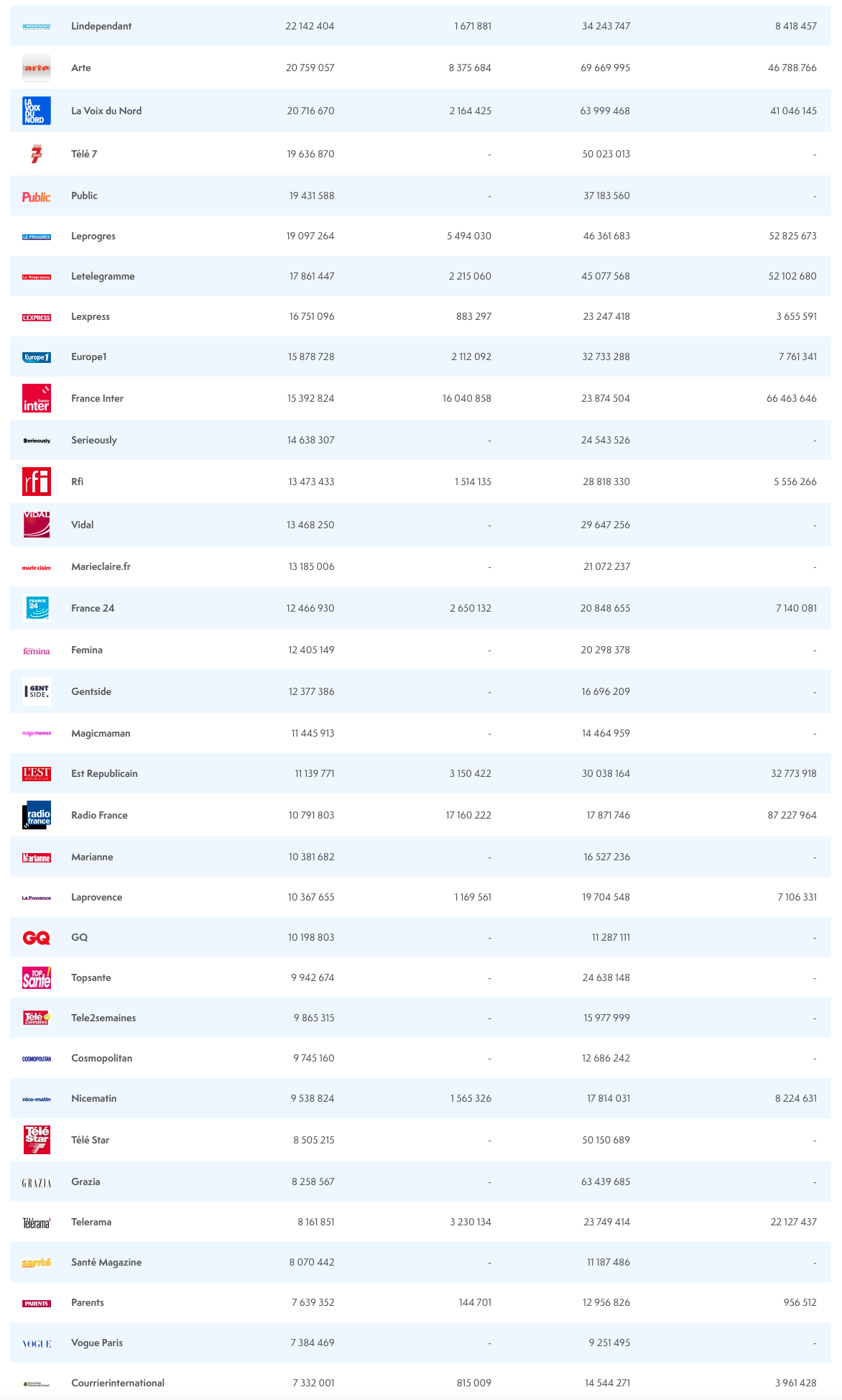This screenshot has width=842, height=1400.
Task: Click the Public magazine logo
Action: coord(37,196)
